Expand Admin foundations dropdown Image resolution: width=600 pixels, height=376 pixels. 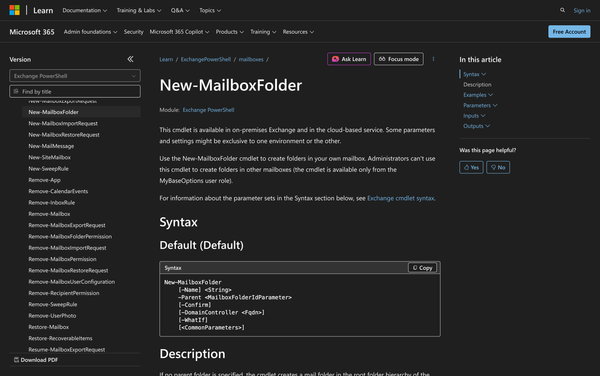[x=90, y=32]
